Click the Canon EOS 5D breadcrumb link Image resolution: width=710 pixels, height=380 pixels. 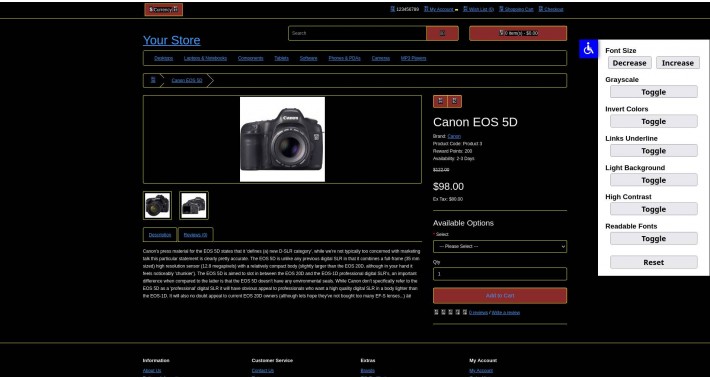187,80
